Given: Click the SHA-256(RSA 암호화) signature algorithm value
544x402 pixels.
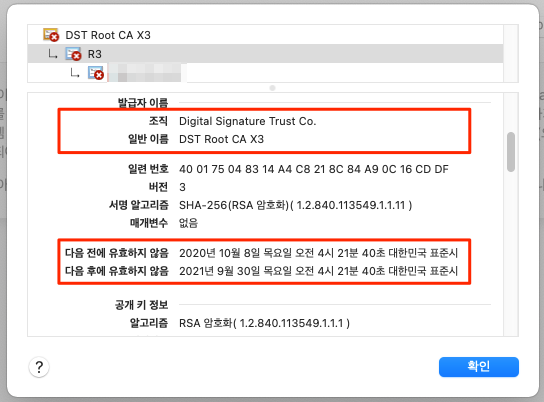Looking at the screenshot, I should [x=296, y=205].
